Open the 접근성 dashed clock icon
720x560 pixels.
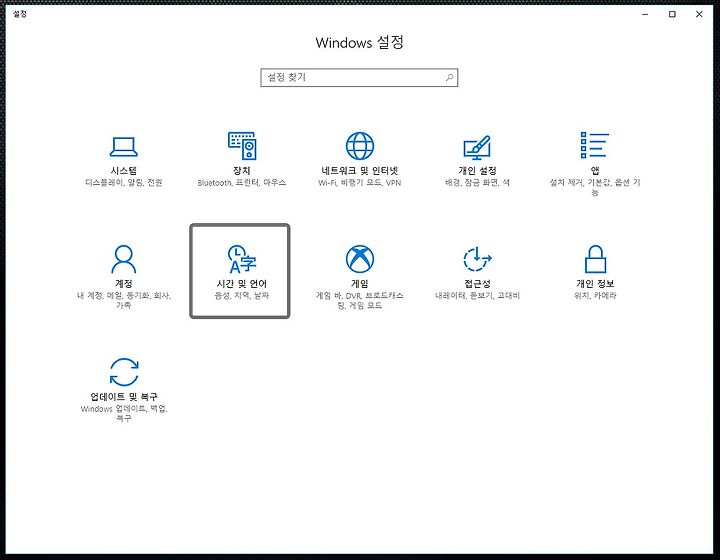coord(477,259)
